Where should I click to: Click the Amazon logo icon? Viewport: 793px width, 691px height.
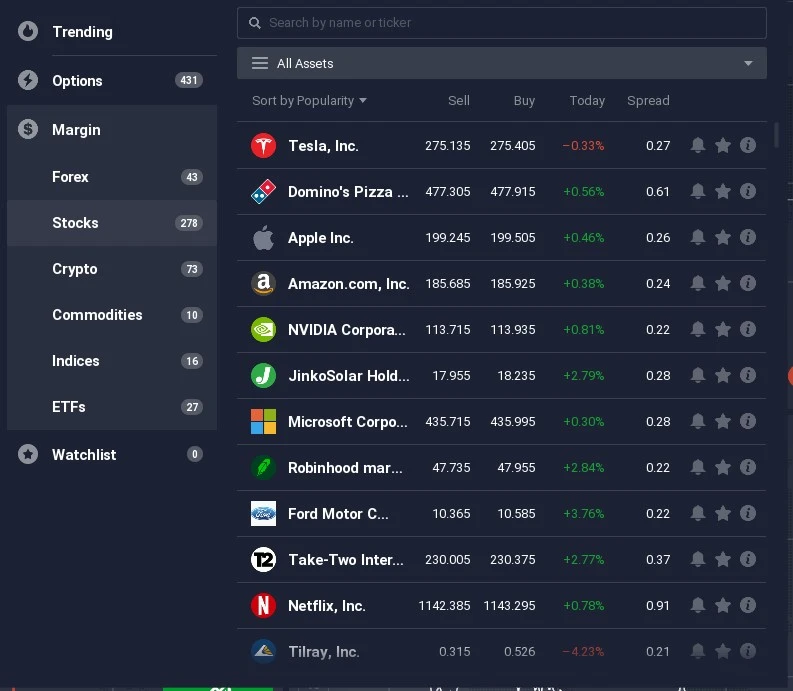tap(263, 284)
